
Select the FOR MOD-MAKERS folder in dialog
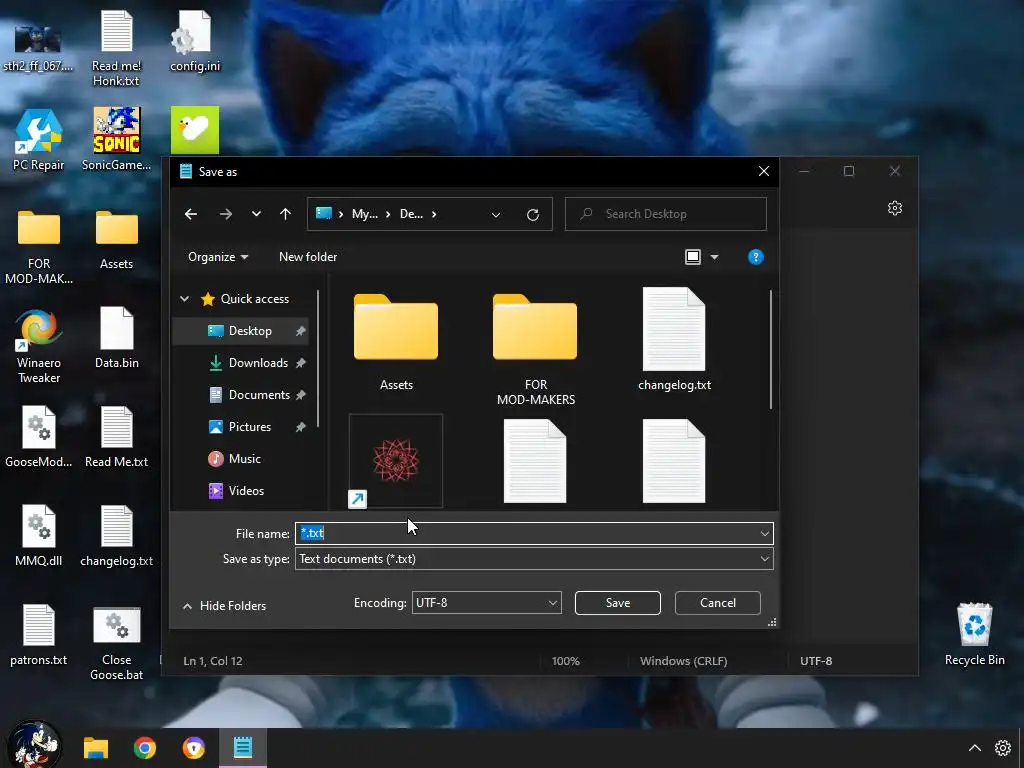coord(536,347)
